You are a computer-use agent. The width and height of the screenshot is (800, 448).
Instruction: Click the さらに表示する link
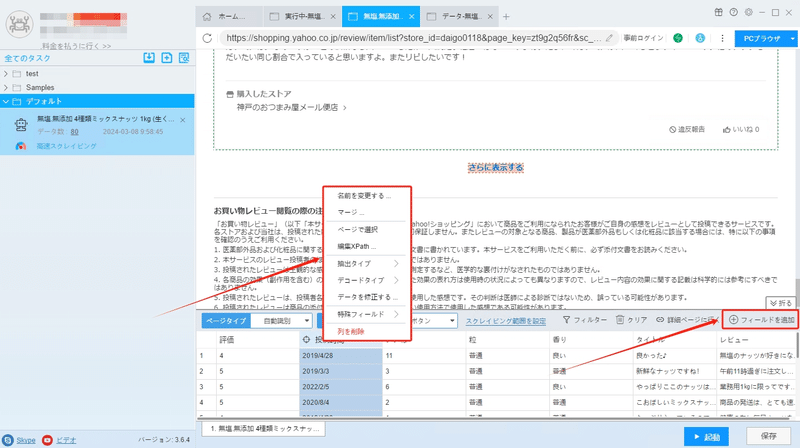(x=495, y=167)
